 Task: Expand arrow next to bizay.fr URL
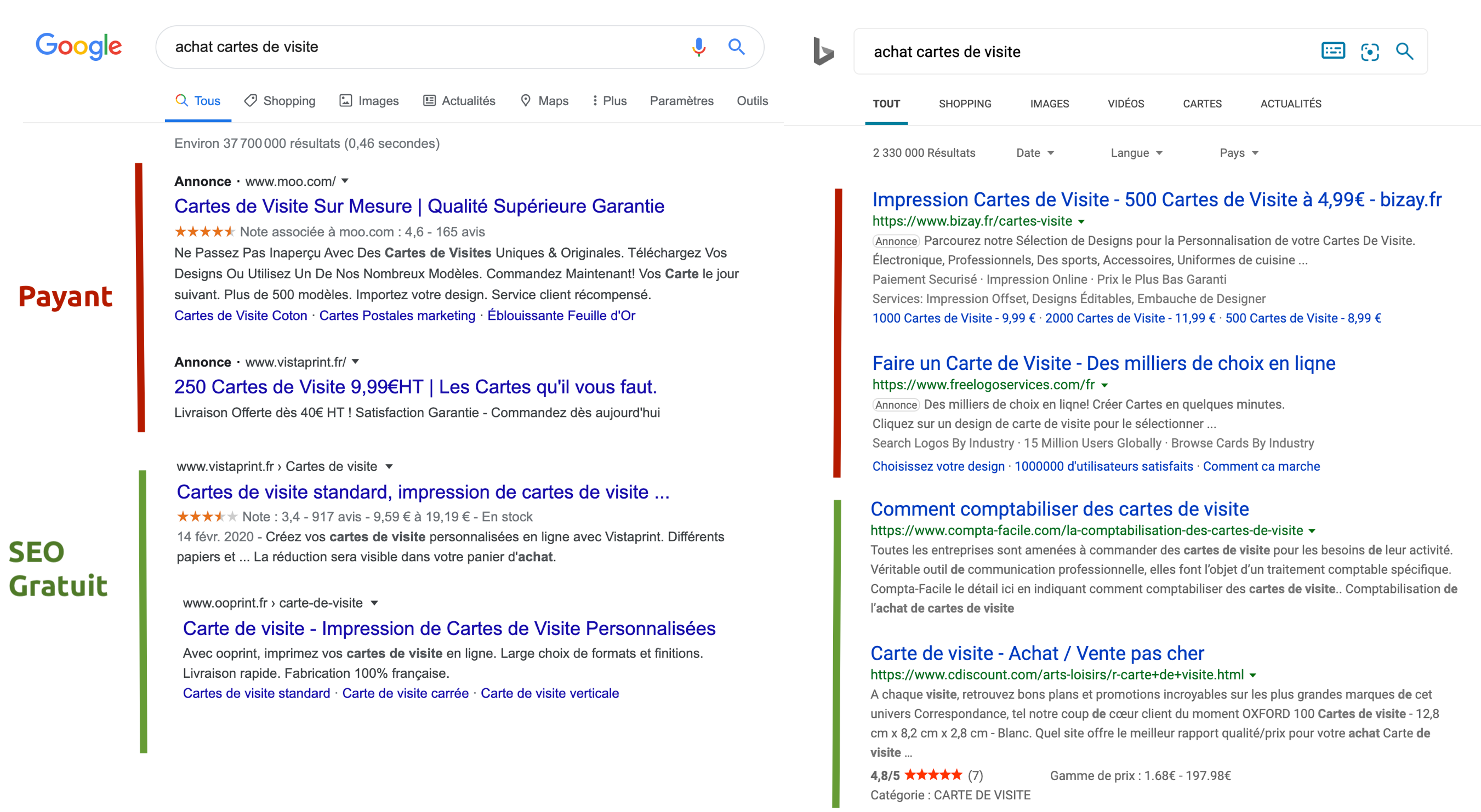1081,222
